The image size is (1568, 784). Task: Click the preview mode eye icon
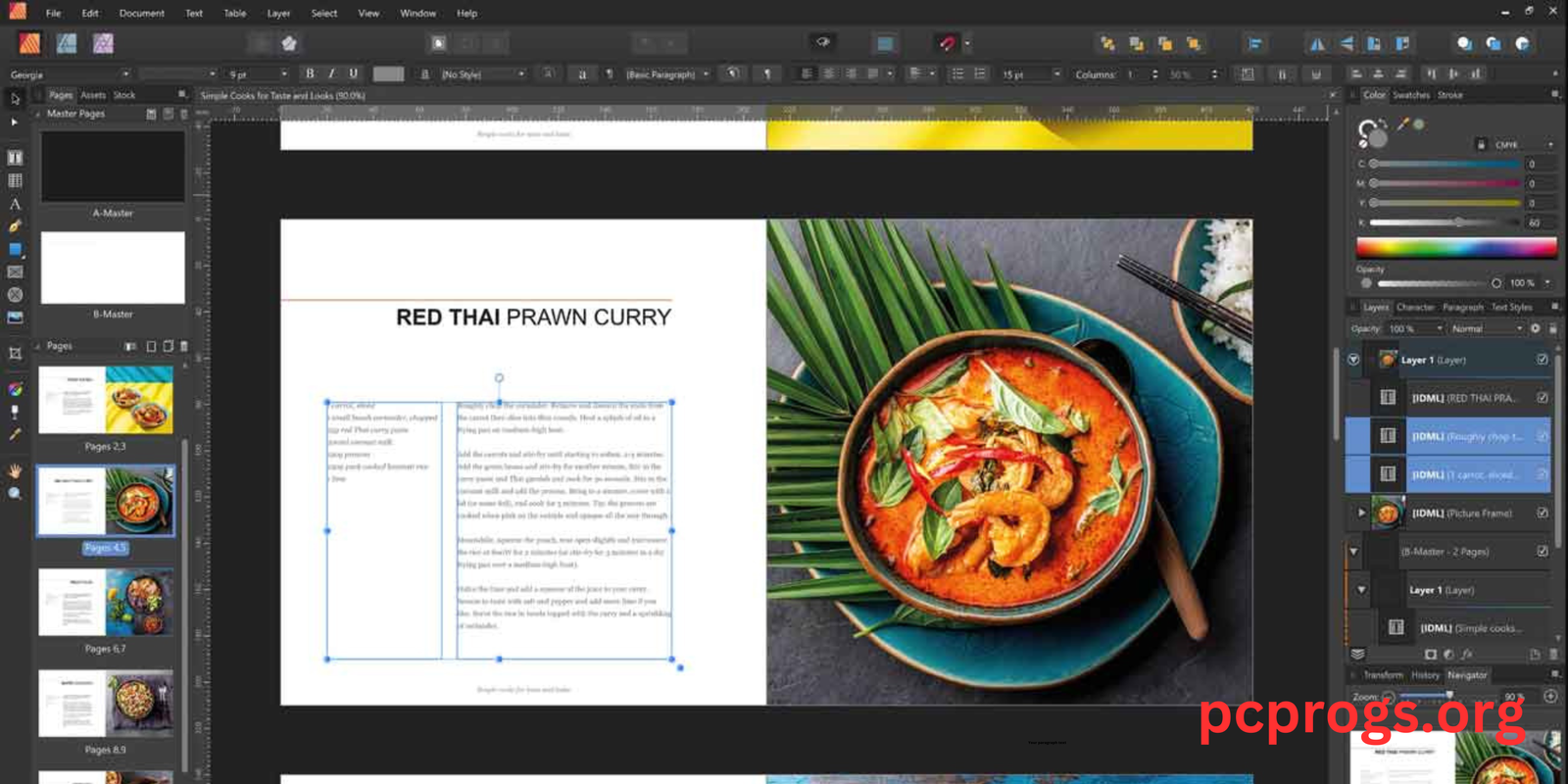point(823,42)
